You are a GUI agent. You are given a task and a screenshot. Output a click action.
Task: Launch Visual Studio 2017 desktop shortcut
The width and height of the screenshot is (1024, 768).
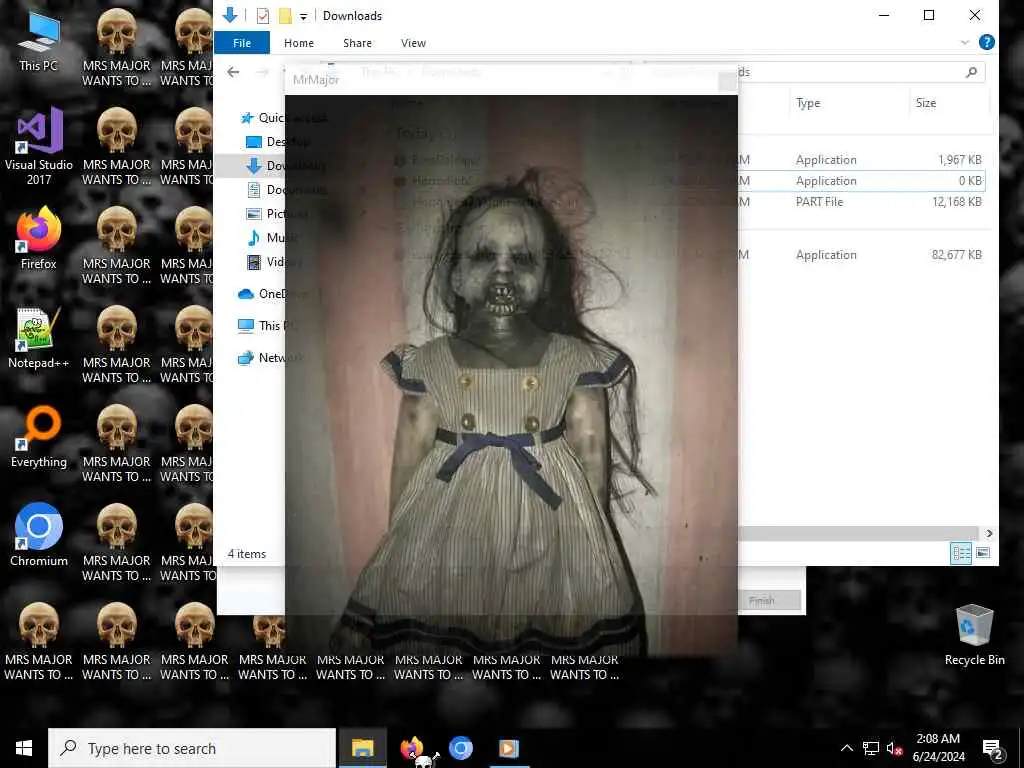click(39, 146)
